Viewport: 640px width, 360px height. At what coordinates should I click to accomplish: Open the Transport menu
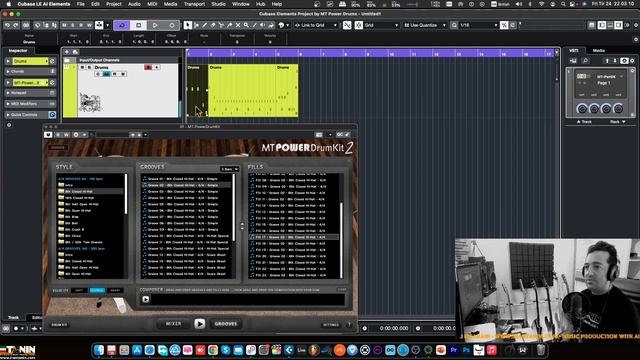click(x=194, y=4)
